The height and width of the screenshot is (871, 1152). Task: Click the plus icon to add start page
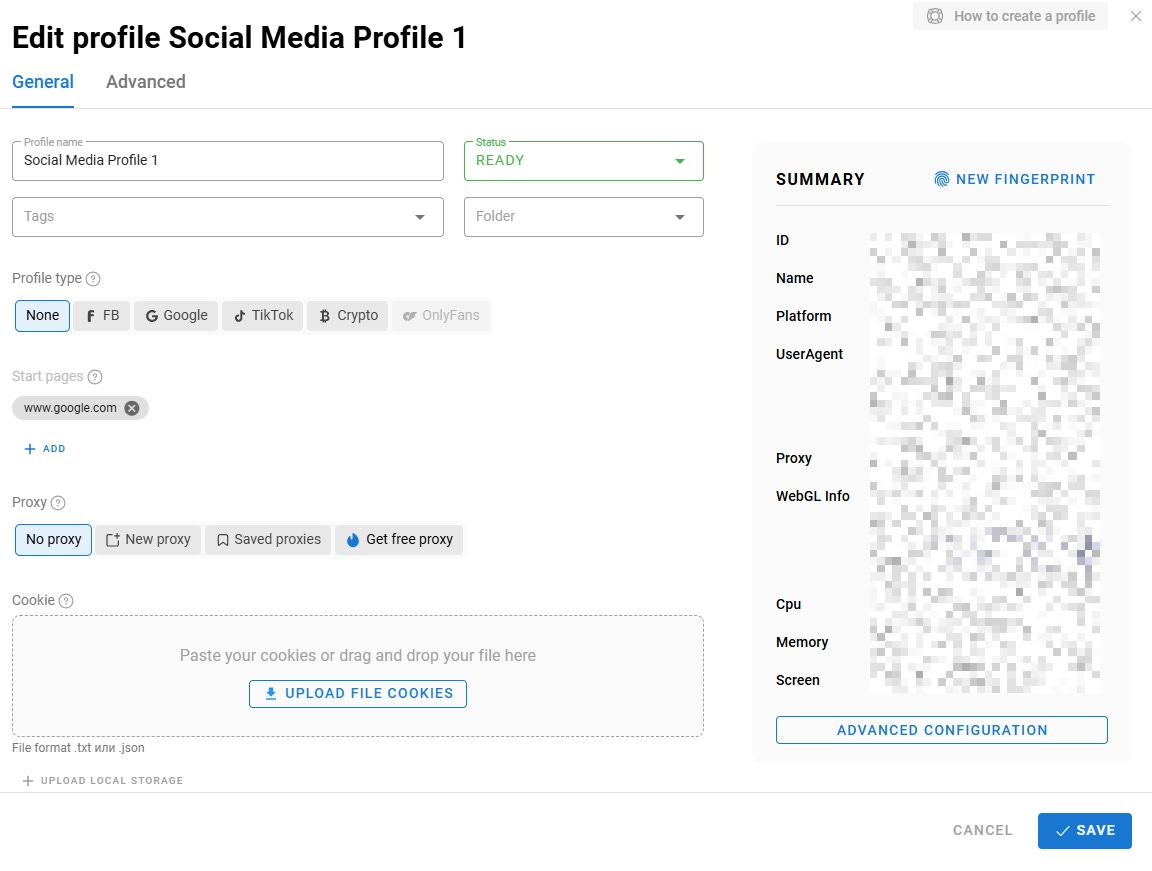point(30,449)
